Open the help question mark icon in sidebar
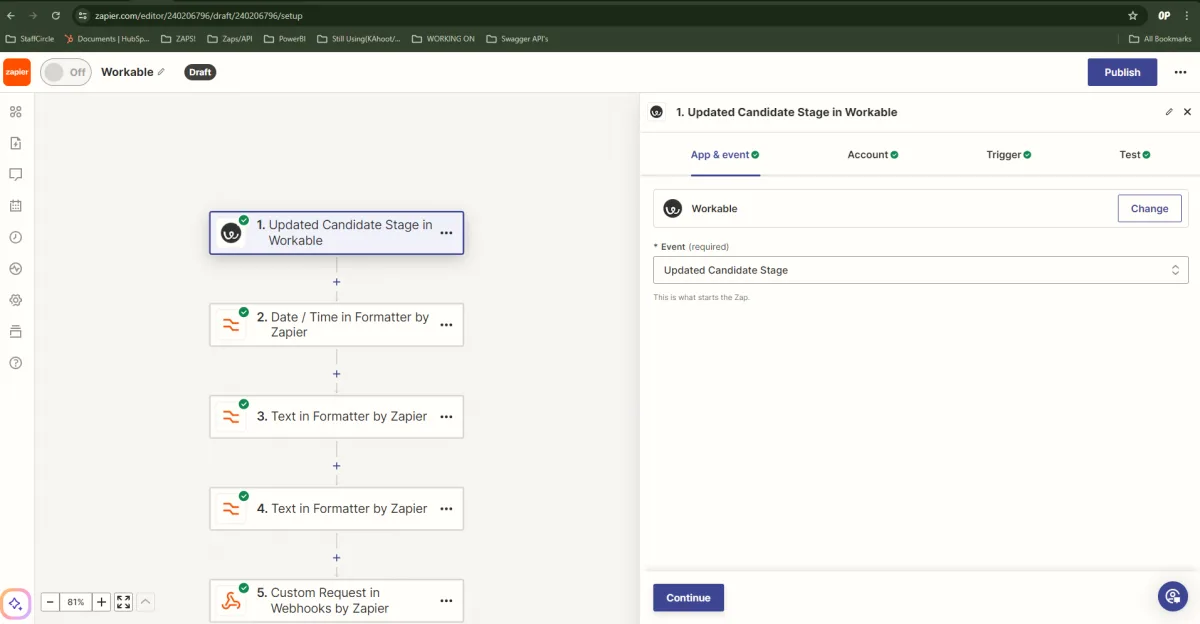This screenshot has height=624, width=1200. point(15,363)
